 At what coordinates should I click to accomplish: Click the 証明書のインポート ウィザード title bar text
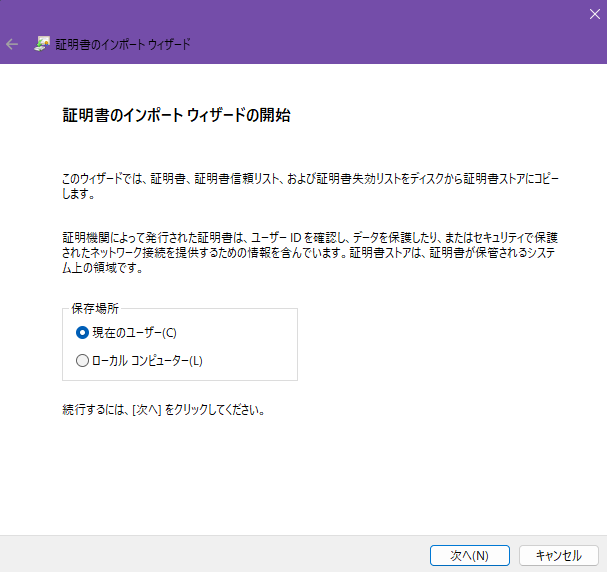click(125, 44)
